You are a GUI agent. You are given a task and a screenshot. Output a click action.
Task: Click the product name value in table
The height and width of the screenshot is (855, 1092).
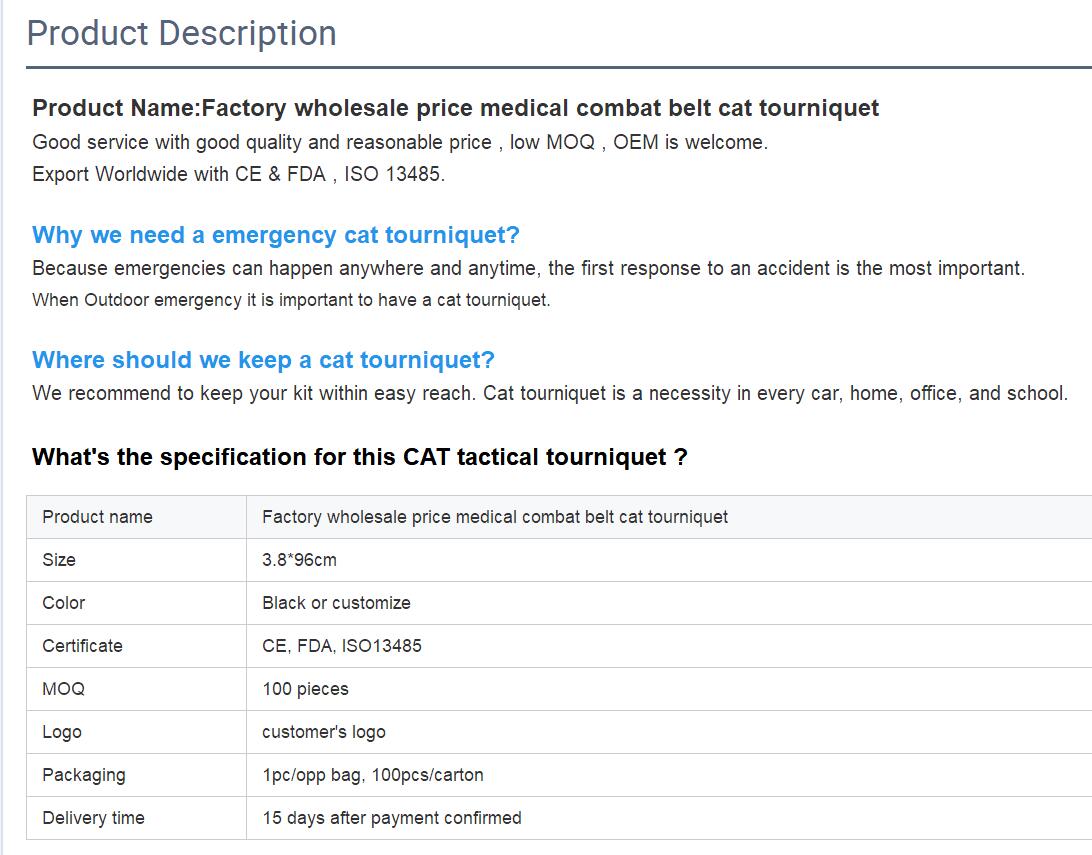[494, 517]
